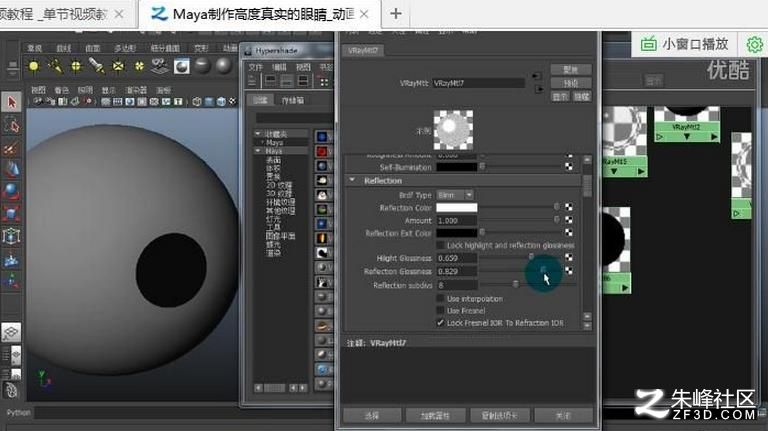Create point light from the shelf
Image resolution: width=768 pixels, height=431 pixels.
[76, 66]
